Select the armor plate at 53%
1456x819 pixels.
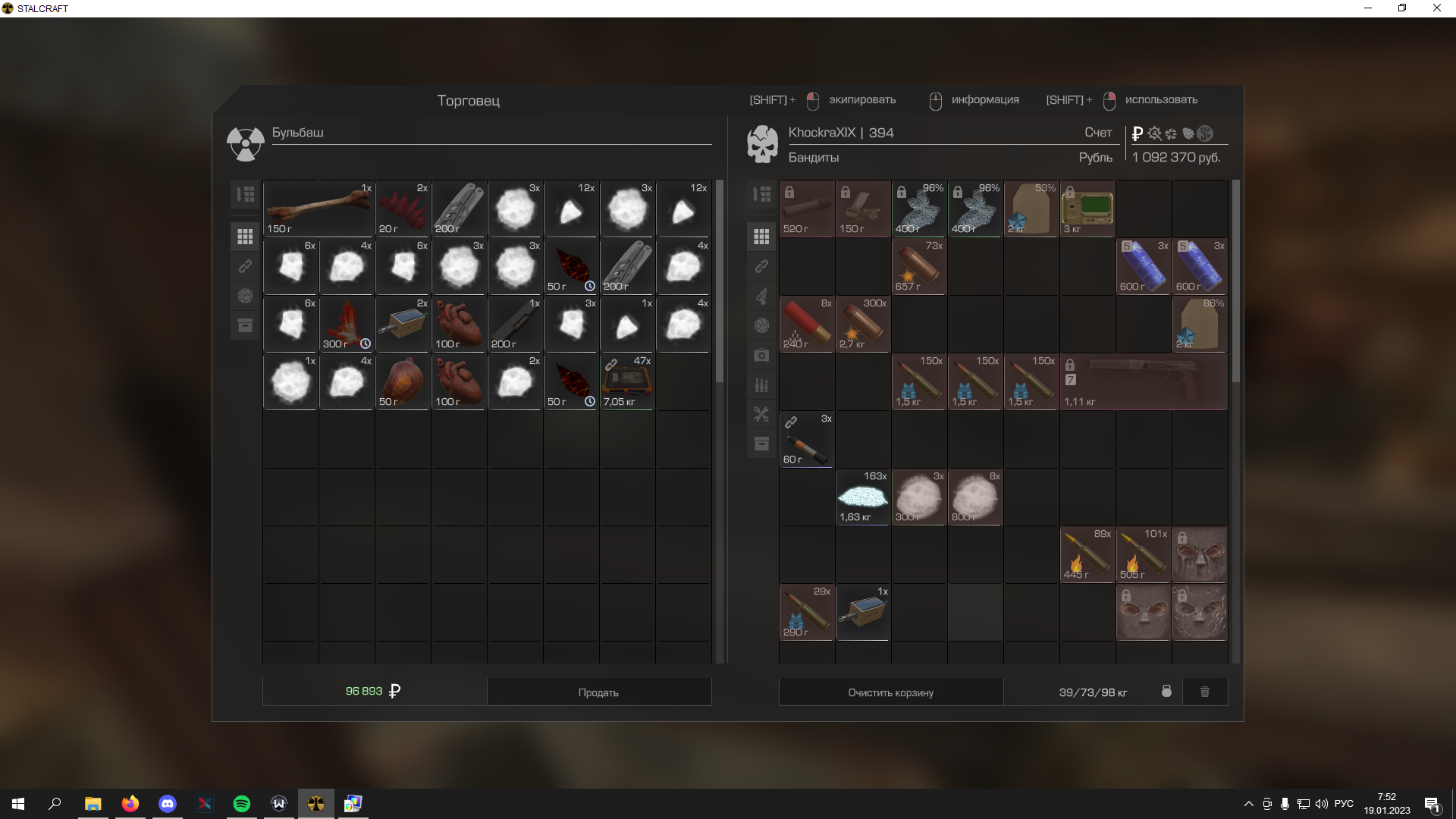pyautogui.click(x=1031, y=209)
